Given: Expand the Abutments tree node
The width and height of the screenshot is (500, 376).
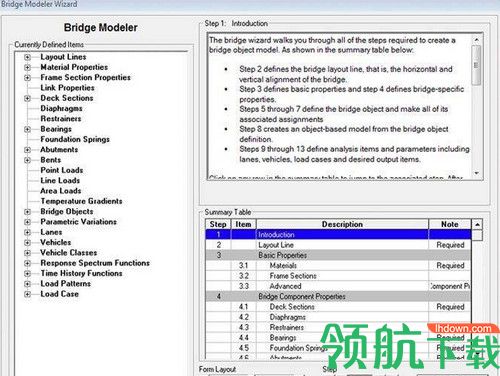Looking at the screenshot, I should click(x=27, y=150).
